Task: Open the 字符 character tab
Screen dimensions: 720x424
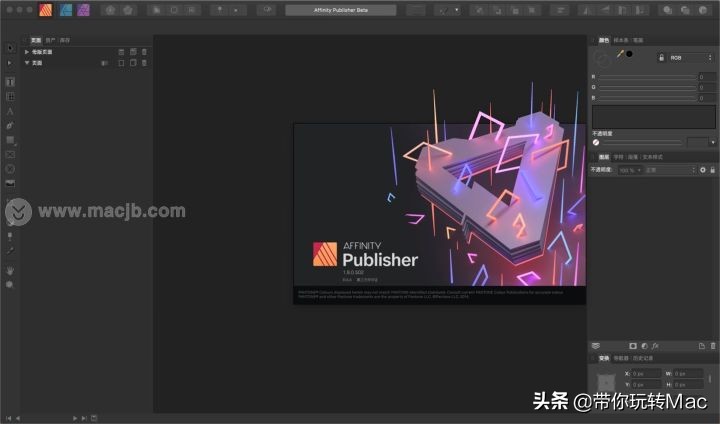Action: pos(619,157)
